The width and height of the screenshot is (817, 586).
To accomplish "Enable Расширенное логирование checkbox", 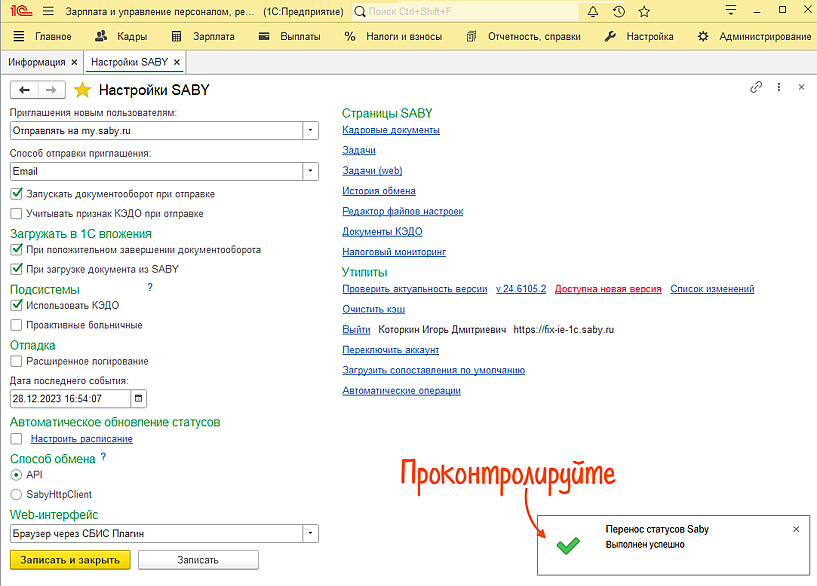I will tap(16, 361).
